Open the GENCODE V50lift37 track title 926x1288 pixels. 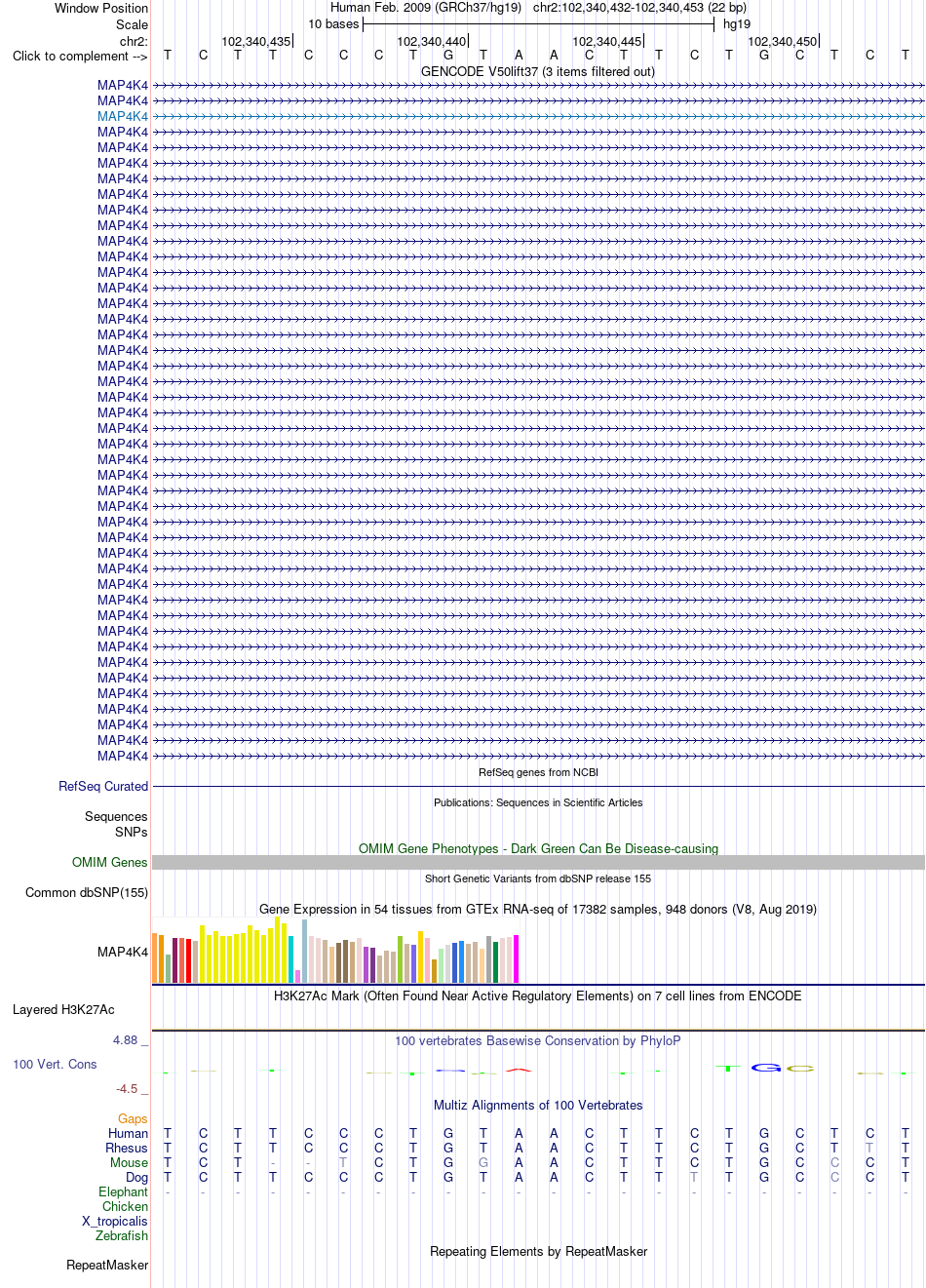coord(538,71)
